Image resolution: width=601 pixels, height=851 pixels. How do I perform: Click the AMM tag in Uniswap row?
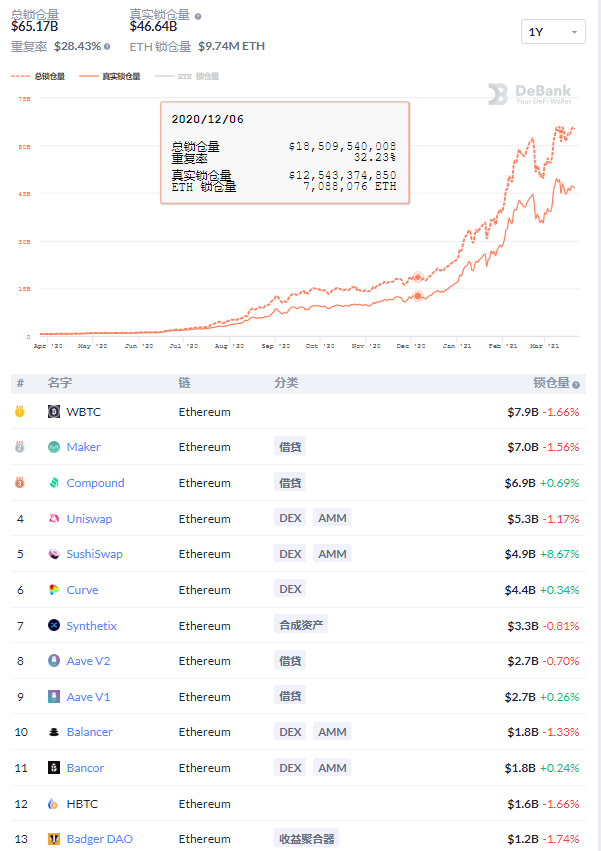tap(332, 518)
